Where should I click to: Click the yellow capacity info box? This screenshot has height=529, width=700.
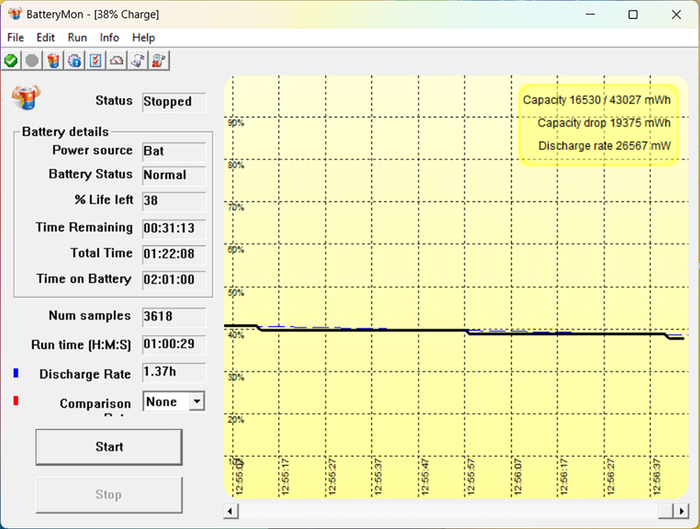point(598,124)
